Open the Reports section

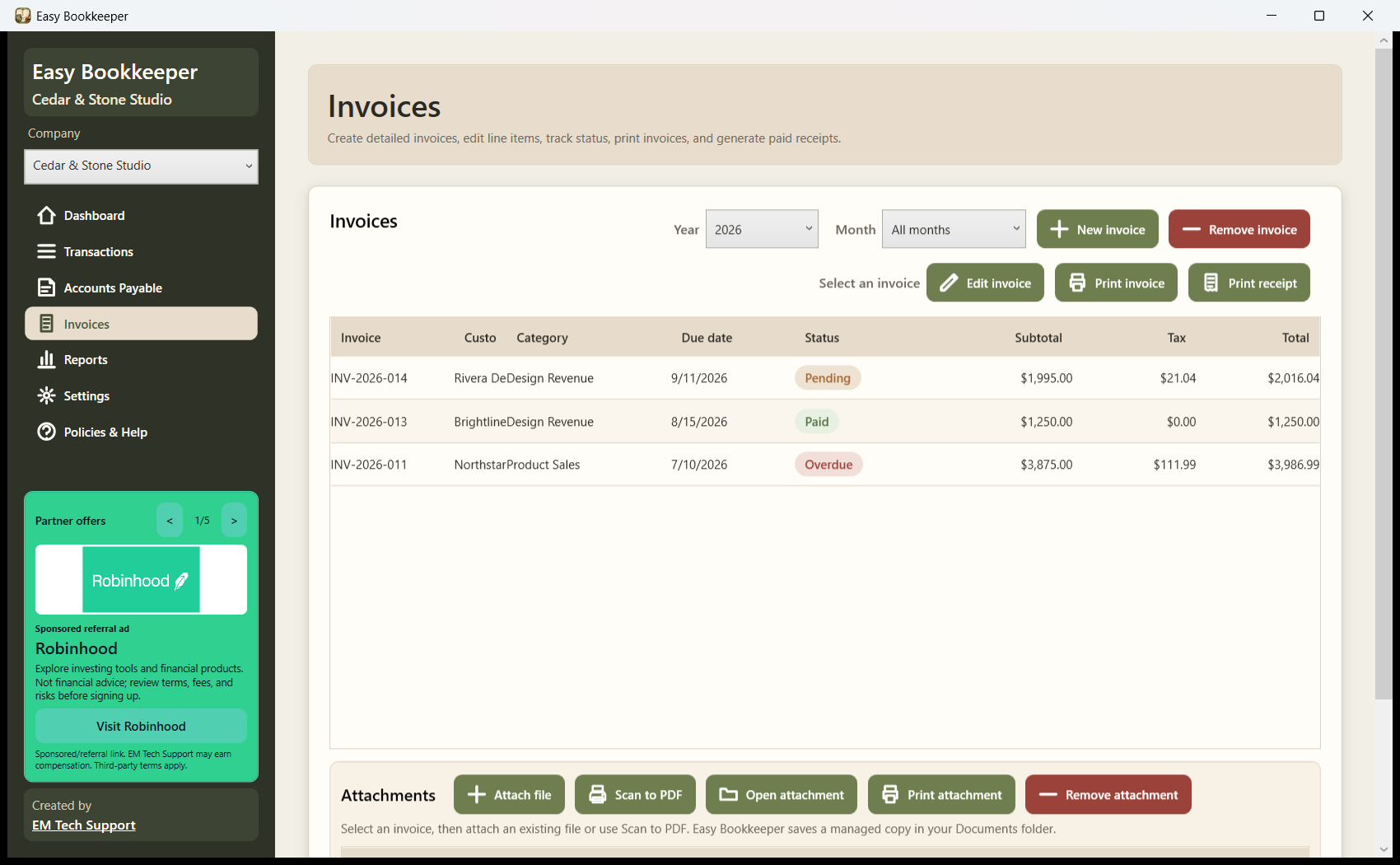[141, 359]
